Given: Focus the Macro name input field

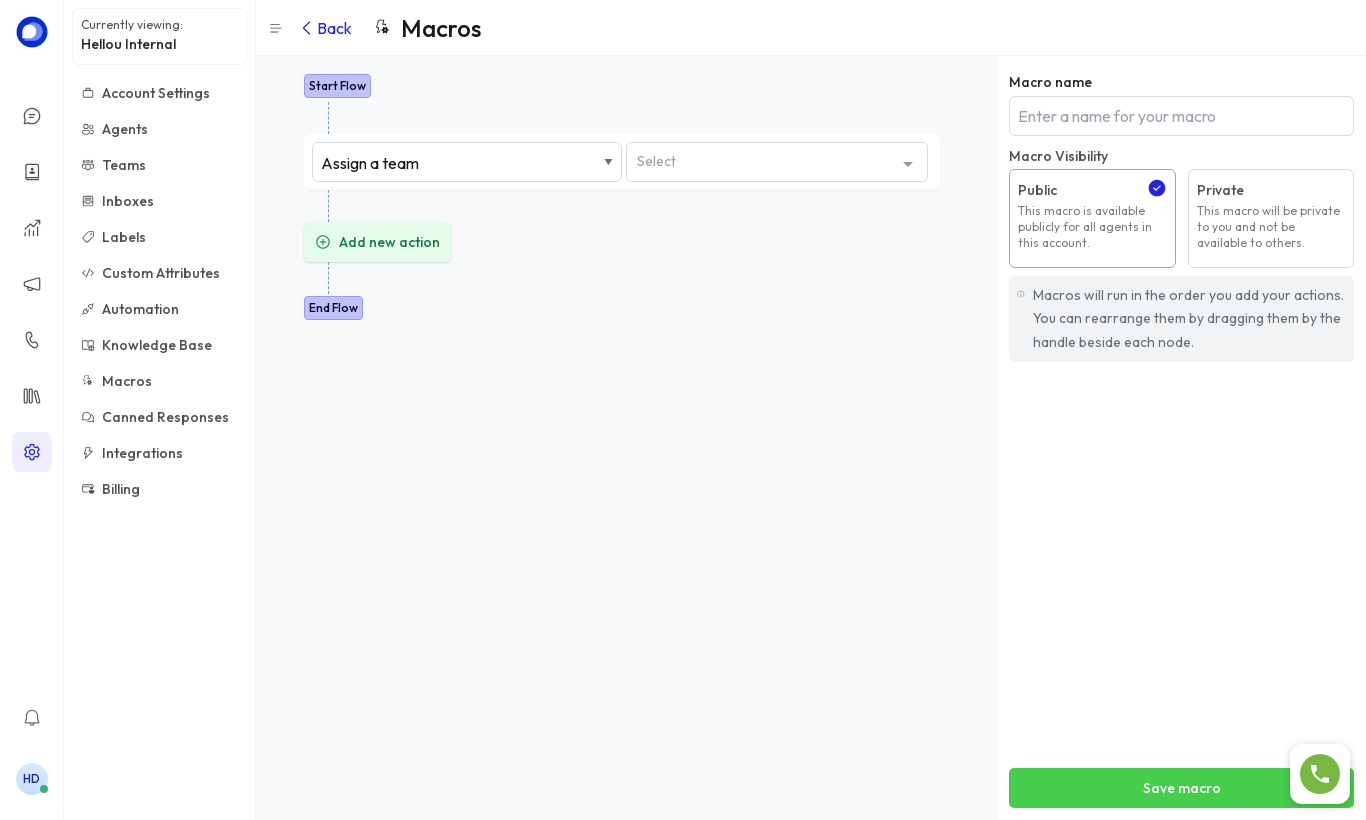Looking at the screenshot, I should pos(1181,116).
